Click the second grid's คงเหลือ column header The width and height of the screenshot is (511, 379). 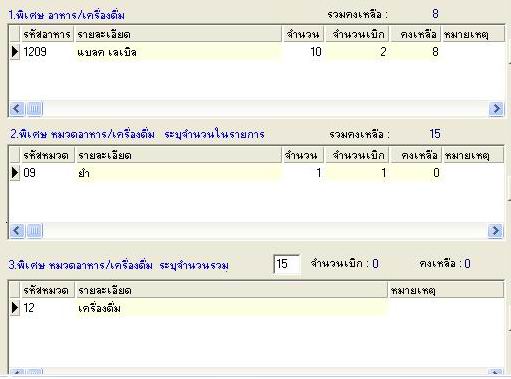[x=416, y=155]
